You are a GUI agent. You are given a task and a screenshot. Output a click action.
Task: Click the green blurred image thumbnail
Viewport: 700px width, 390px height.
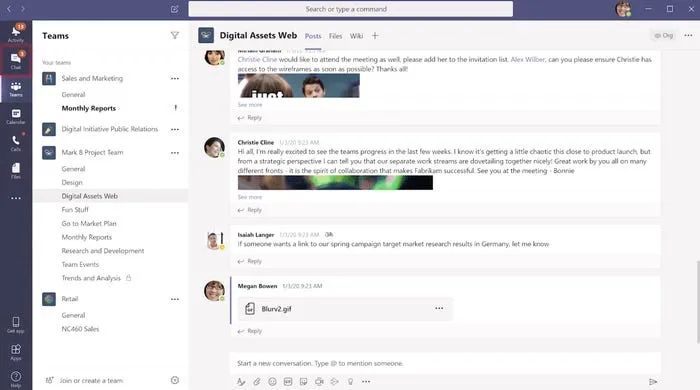pos(335,183)
